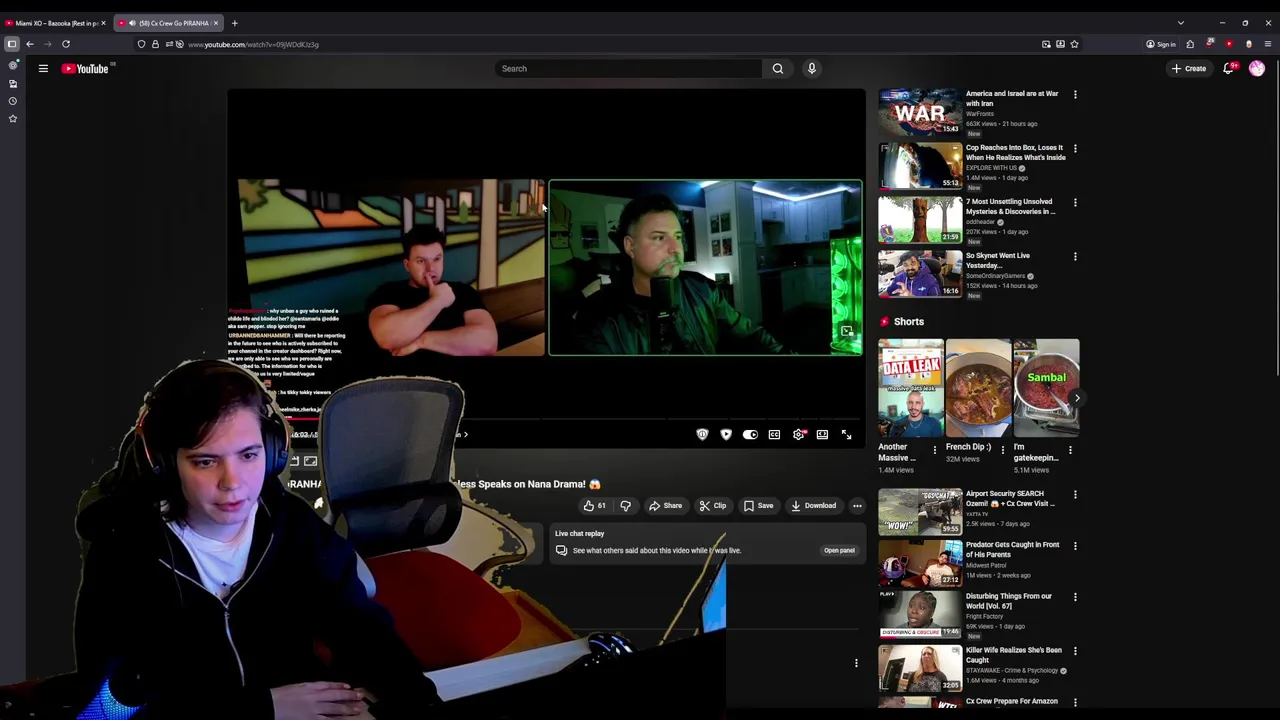Click the YouTube search input field
1280x720 pixels.
628,68
